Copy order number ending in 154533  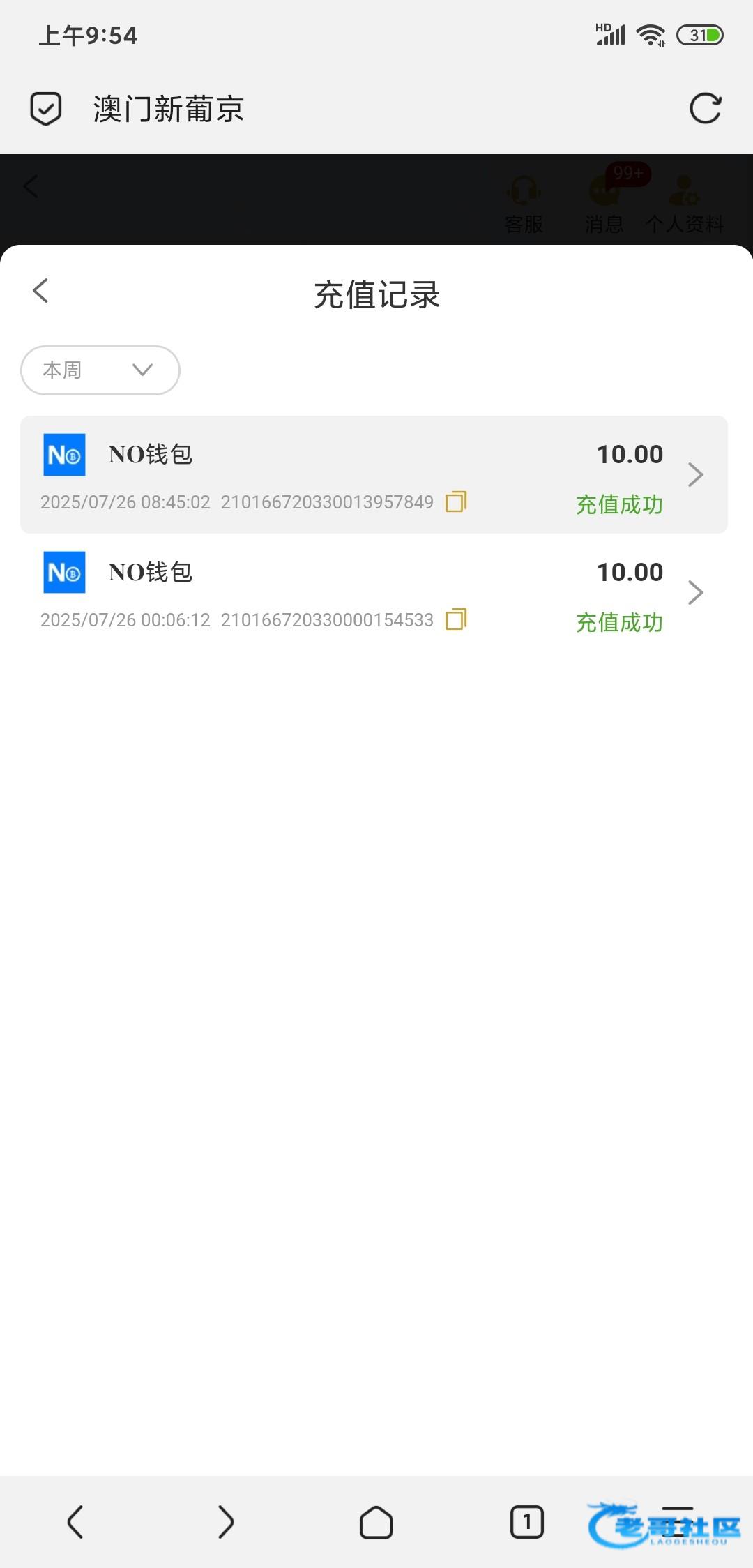[456, 619]
